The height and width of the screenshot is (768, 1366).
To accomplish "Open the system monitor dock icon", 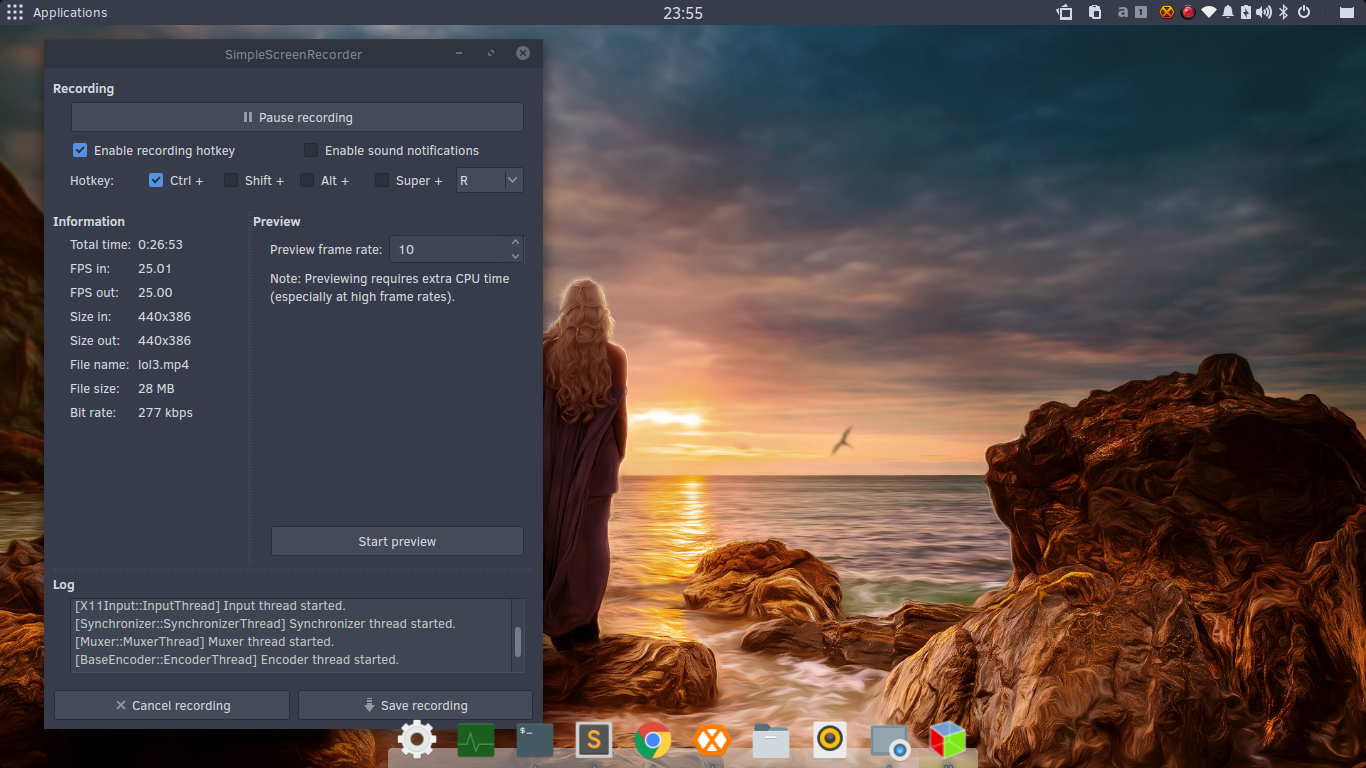I will [476, 741].
